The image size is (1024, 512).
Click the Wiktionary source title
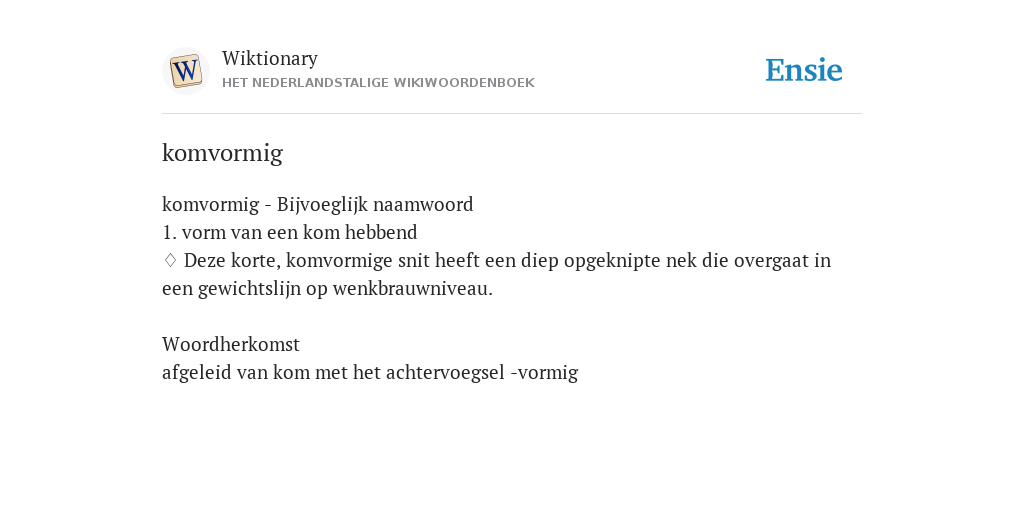[x=270, y=58]
